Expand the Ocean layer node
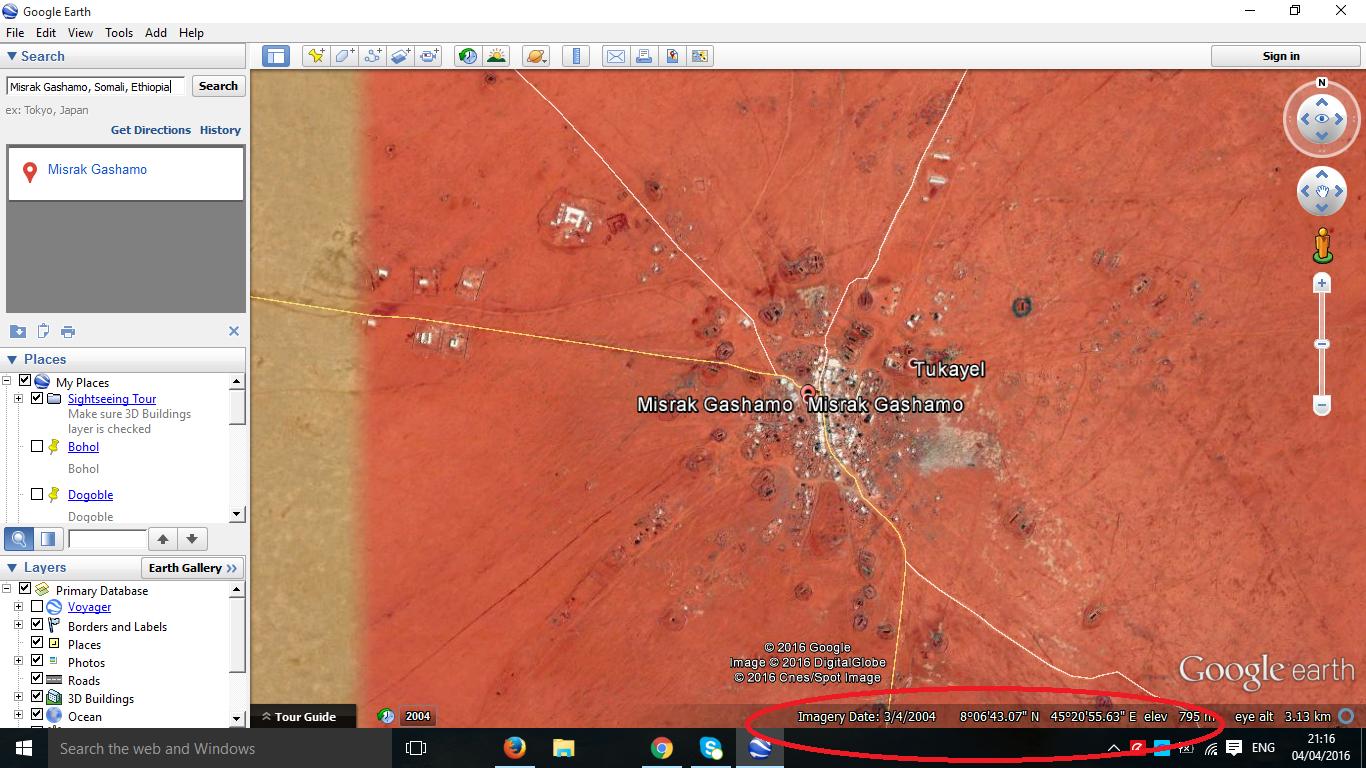 click(18, 714)
